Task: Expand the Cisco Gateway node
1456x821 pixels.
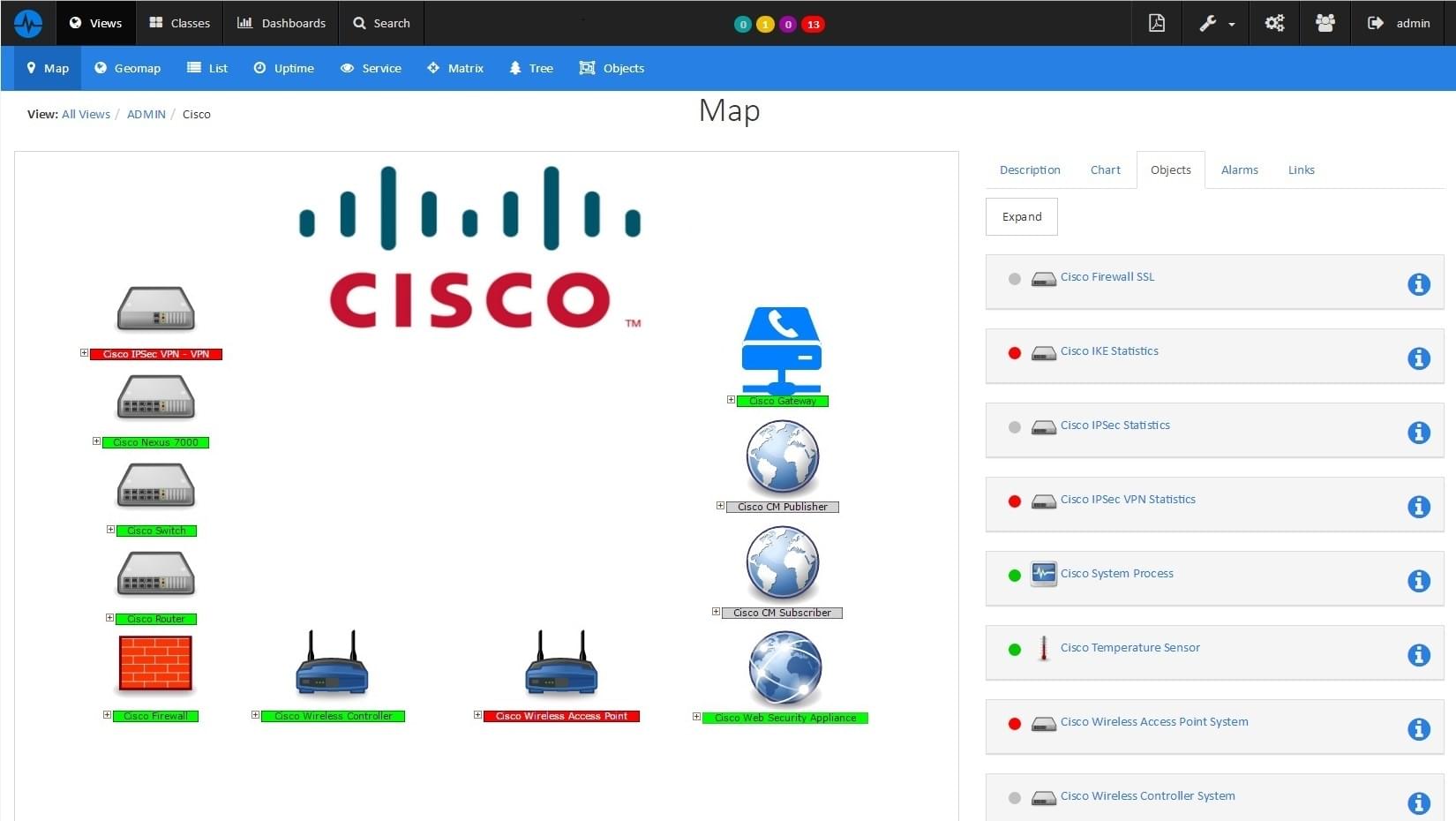Action: [731, 400]
